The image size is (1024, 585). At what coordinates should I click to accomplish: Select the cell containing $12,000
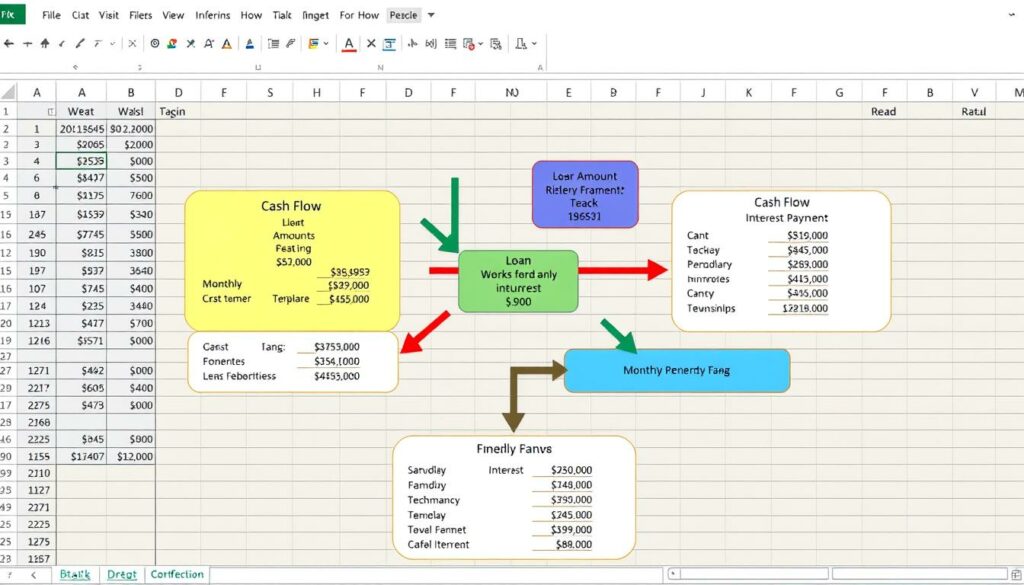coord(131,456)
